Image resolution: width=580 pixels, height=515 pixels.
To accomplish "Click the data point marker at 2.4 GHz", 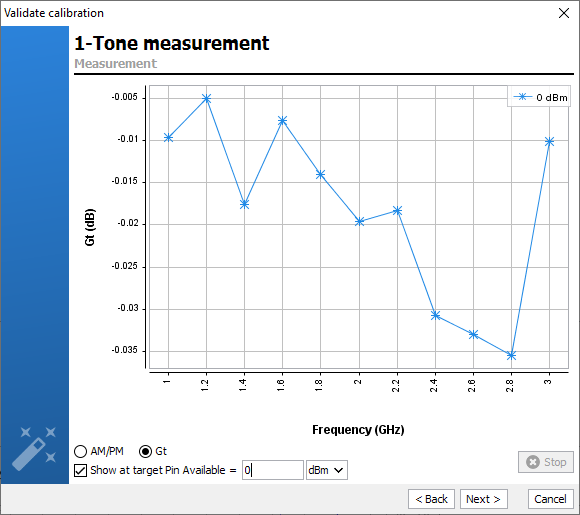I will (435, 315).
